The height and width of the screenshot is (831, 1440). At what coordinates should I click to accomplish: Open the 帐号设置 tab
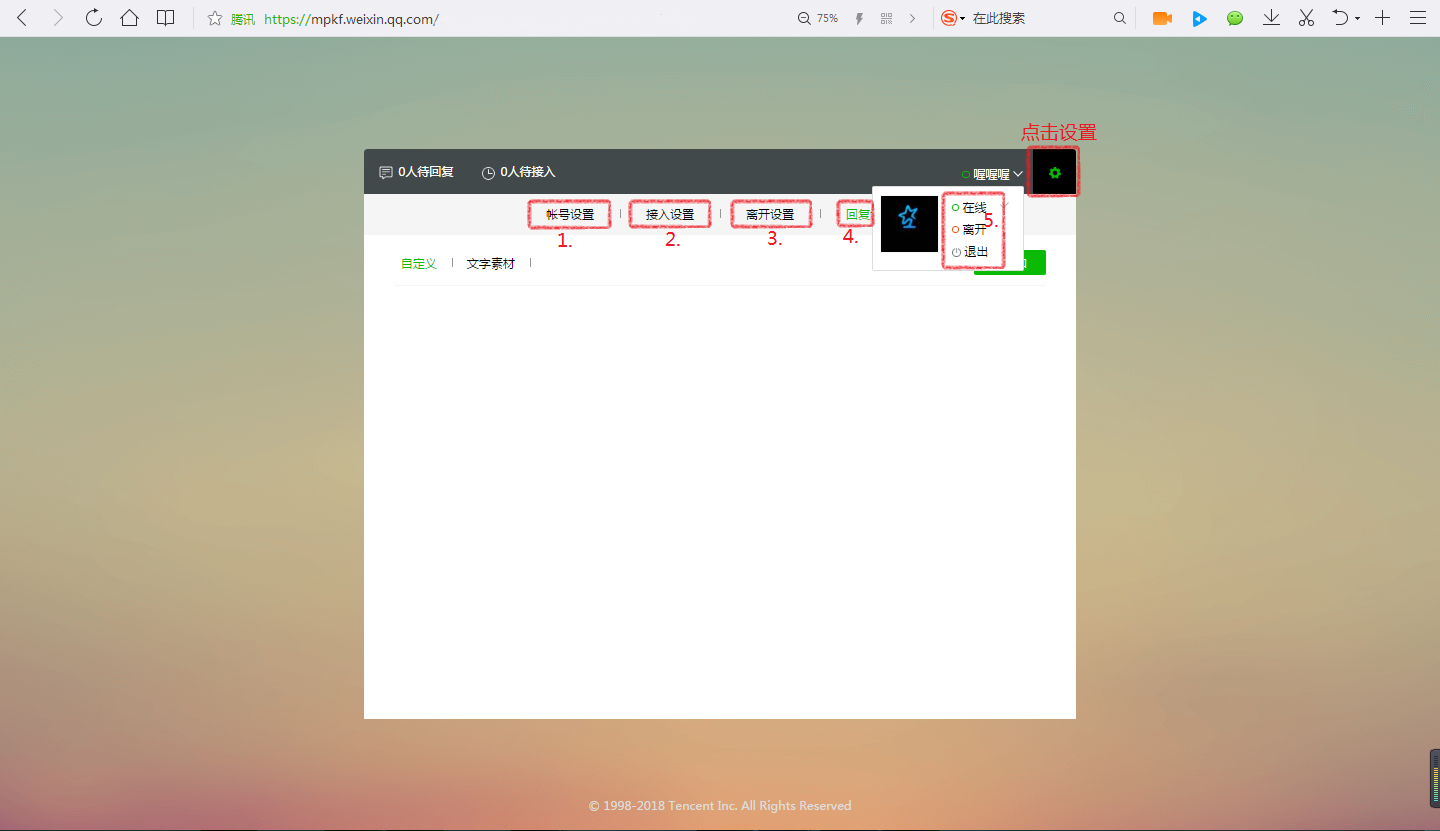tap(570, 214)
